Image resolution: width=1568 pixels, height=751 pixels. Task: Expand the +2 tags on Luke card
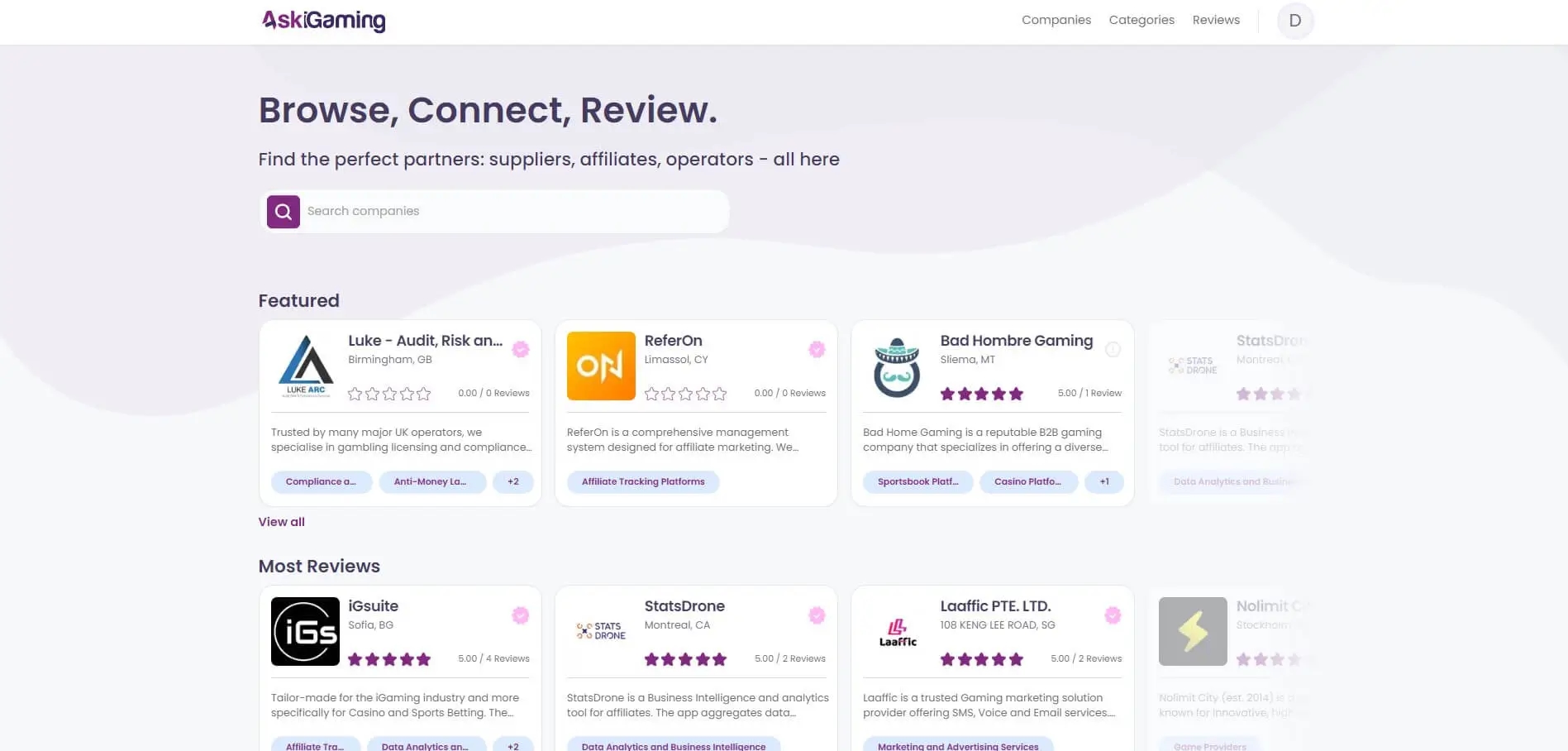513,482
